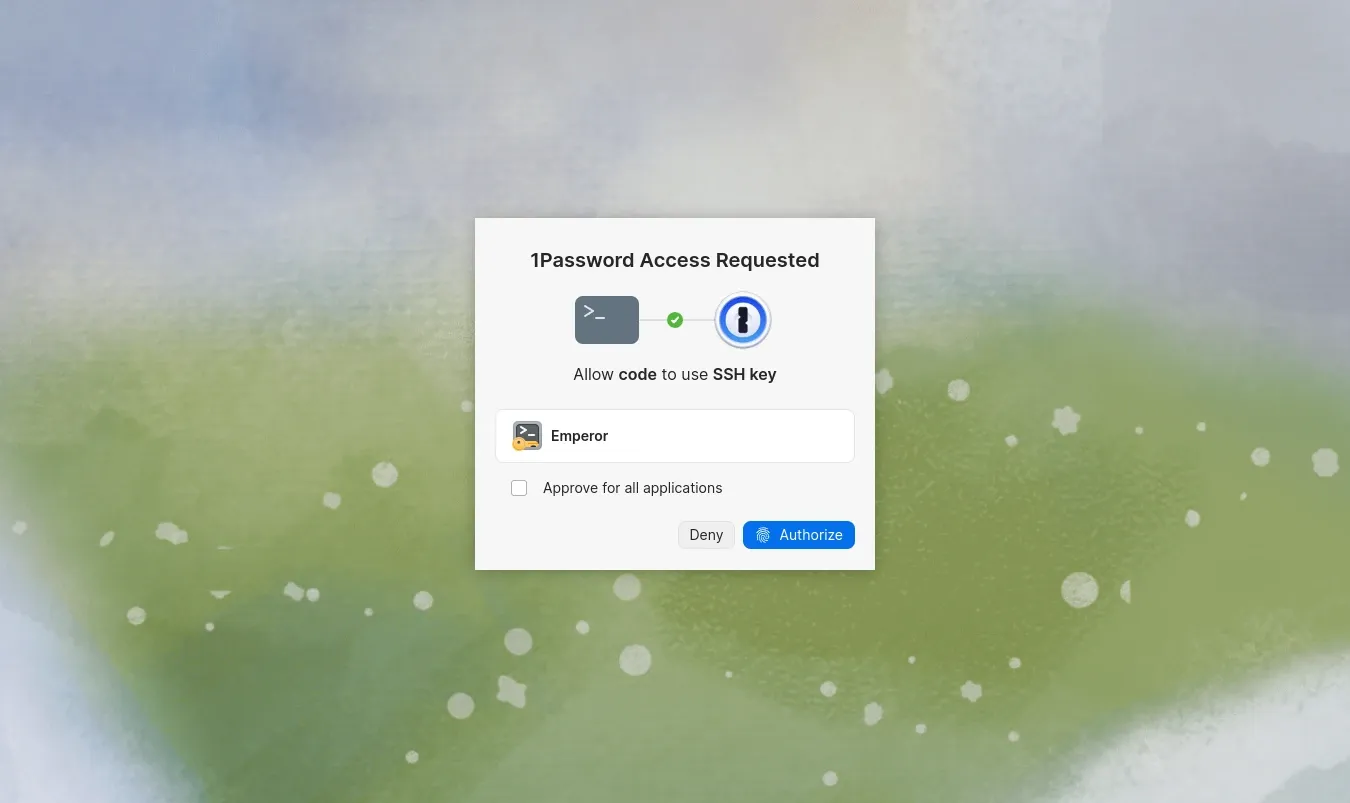The image size is (1350, 803).
Task: Enable Approve for all applications checkbox
Action: pyautogui.click(x=519, y=488)
